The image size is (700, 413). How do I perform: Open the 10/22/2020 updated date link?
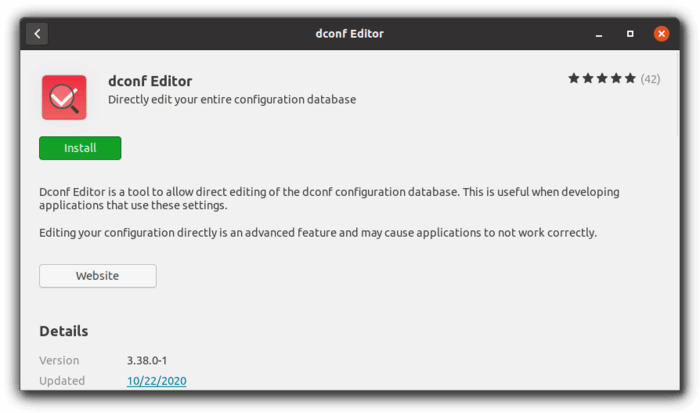point(157,381)
